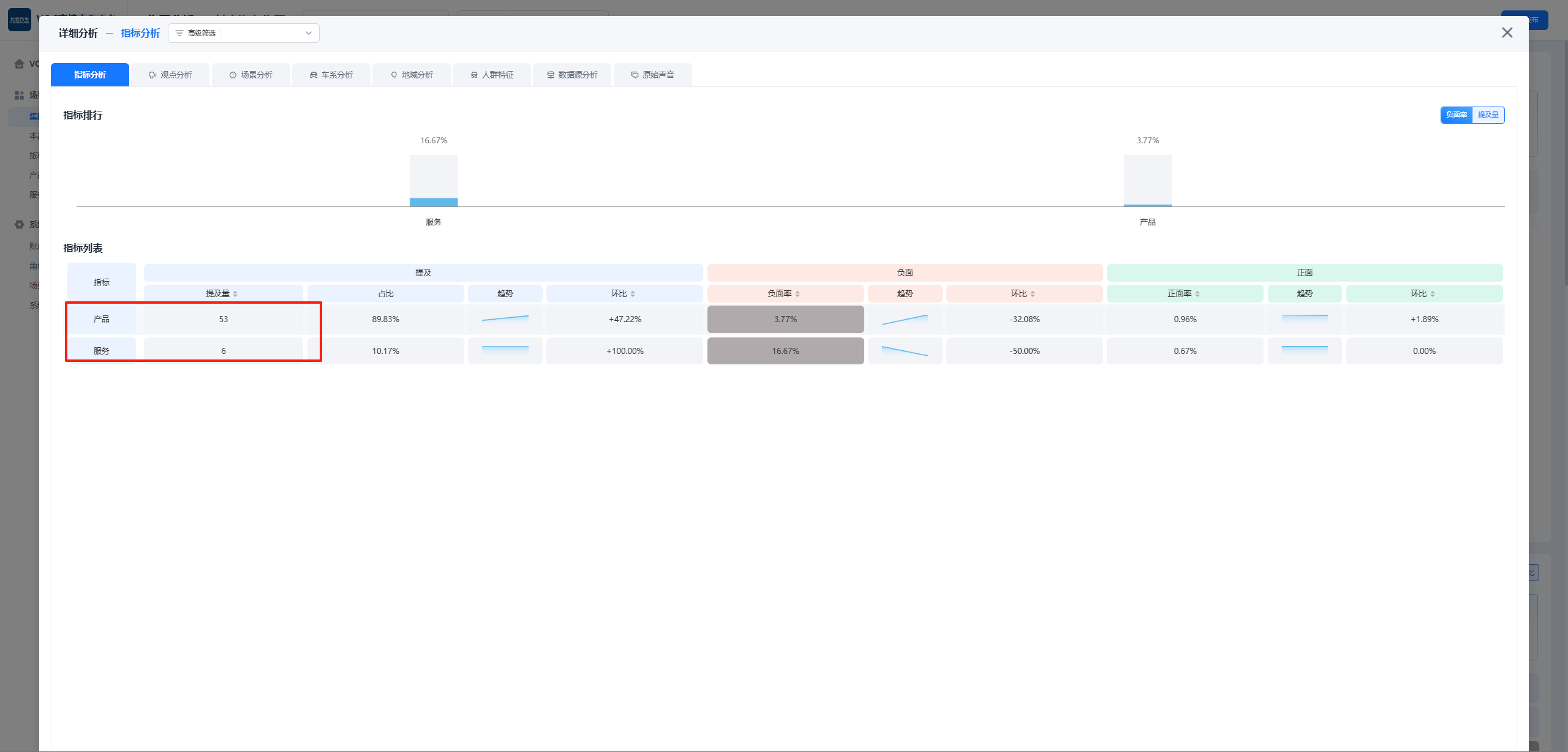This screenshot has height=752, width=1568.
Task: Switch chart to 负面率 view
Action: point(1456,115)
